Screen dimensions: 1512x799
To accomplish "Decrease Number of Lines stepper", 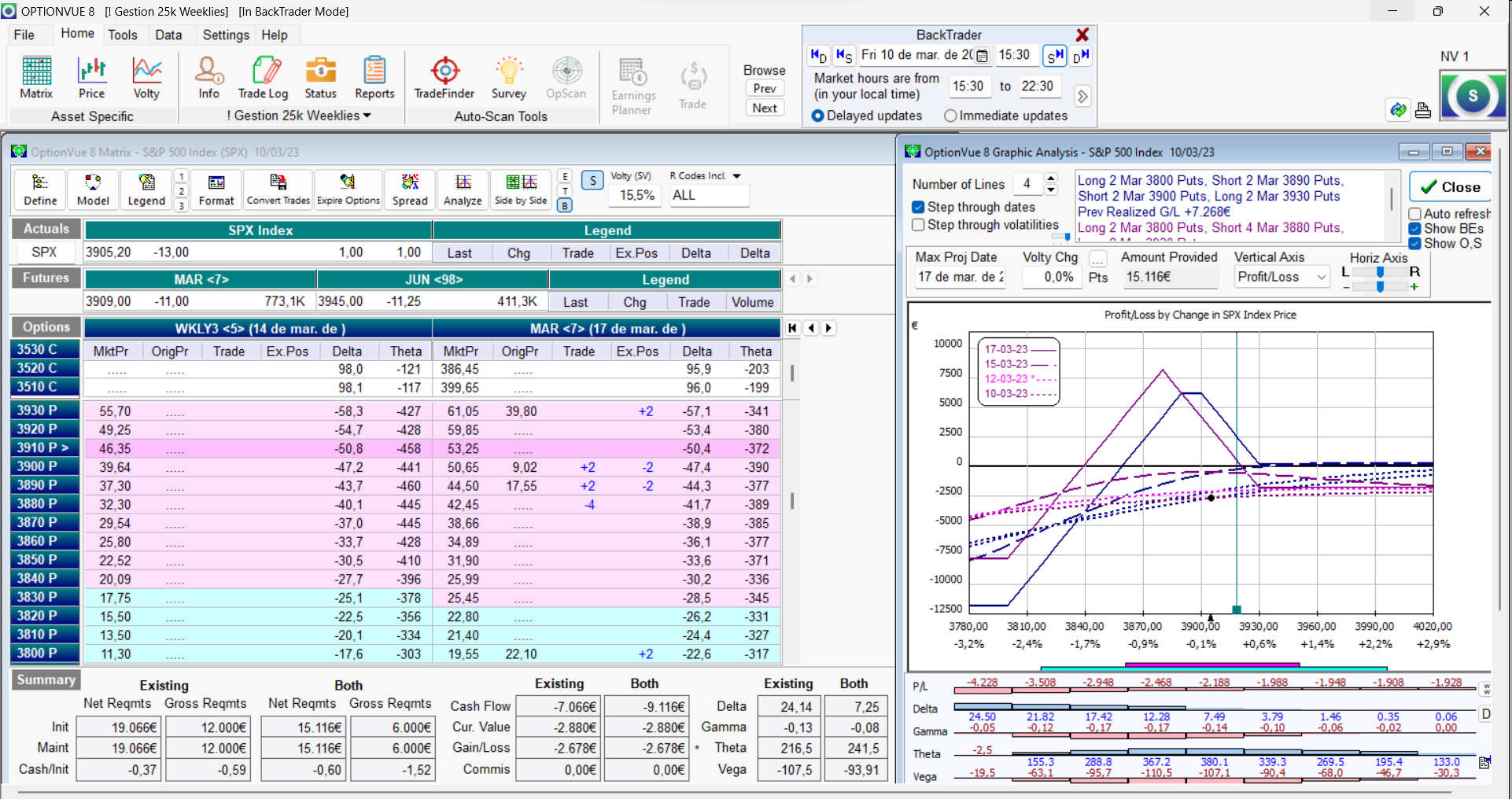I will (x=1051, y=190).
